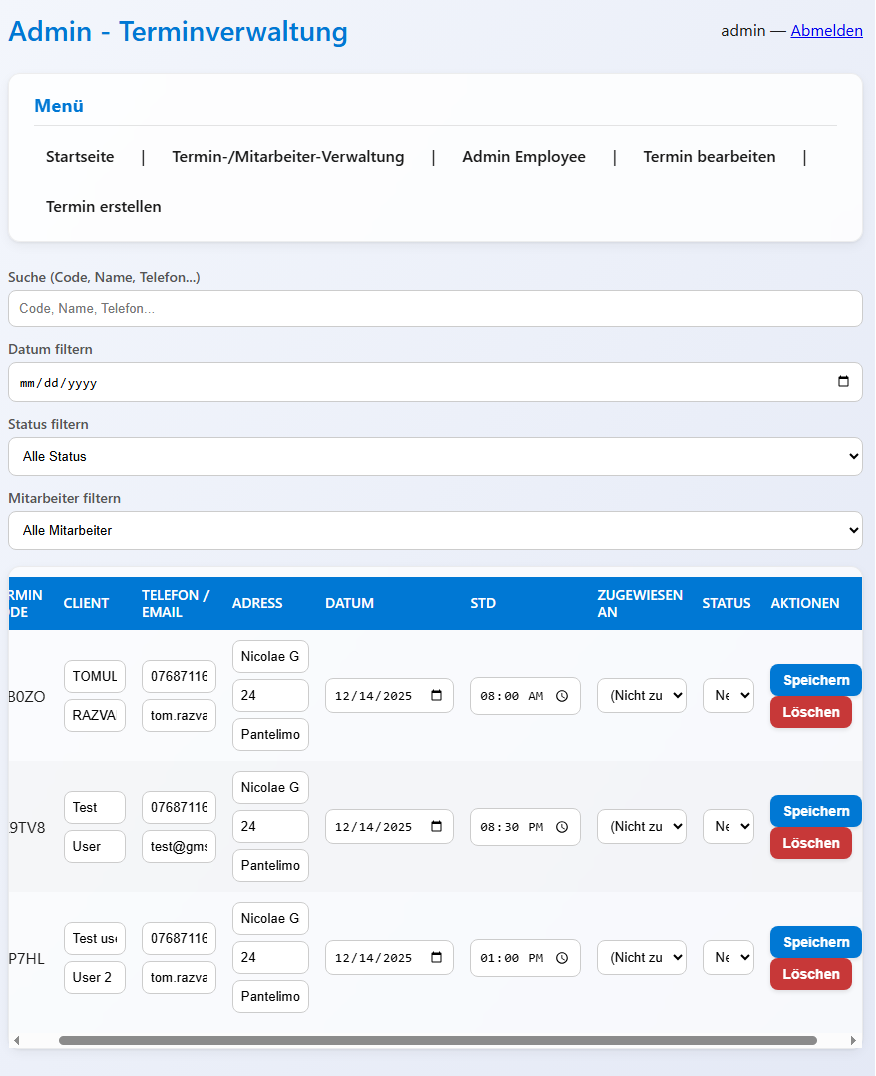Screen dimensions: 876x1076
Task: Delete row 9TV8 via Löschen
Action: point(811,843)
